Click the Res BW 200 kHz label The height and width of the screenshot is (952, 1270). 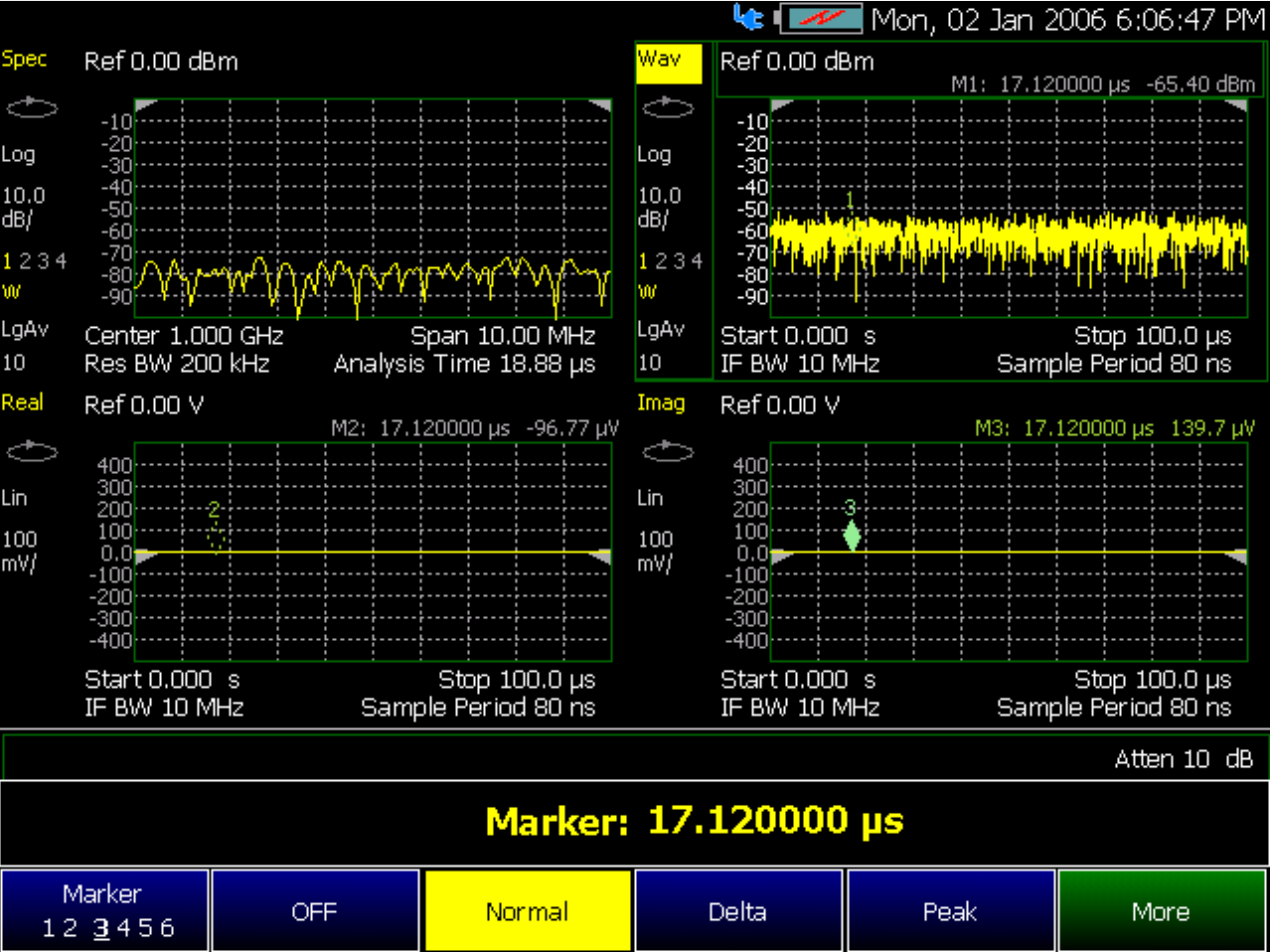click(x=177, y=364)
